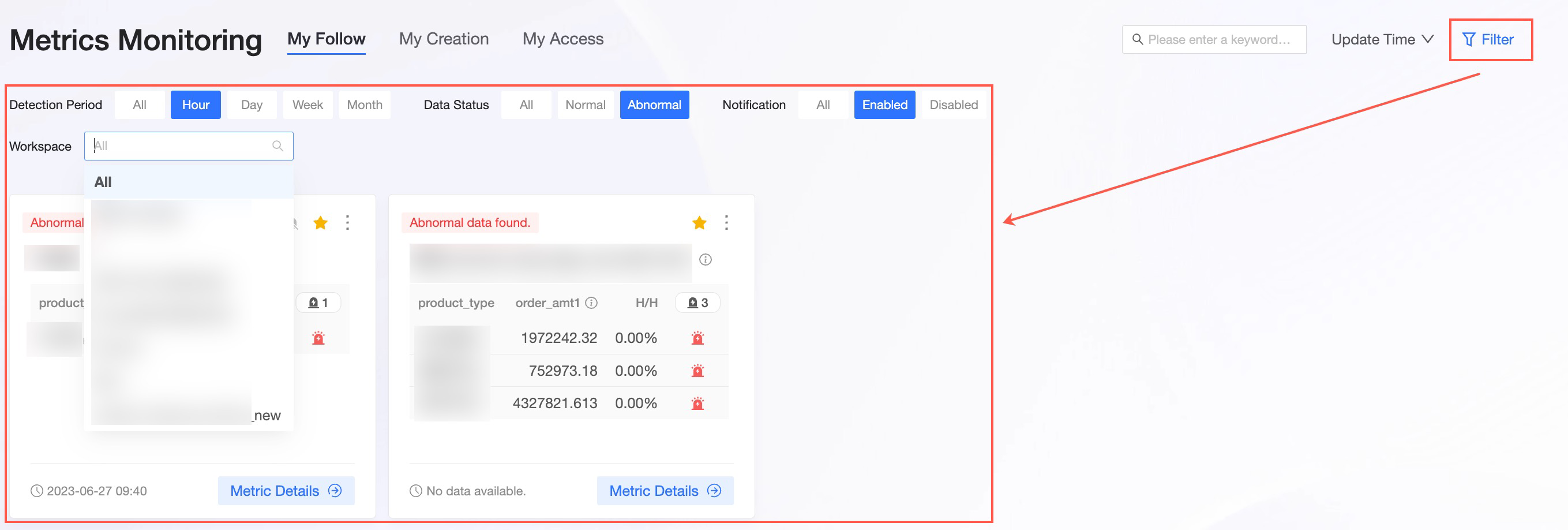The width and height of the screenshot is (1568, 530).
Task: Click alarm icon in 1972242.32 row
Action: click(x=697, y=338)
